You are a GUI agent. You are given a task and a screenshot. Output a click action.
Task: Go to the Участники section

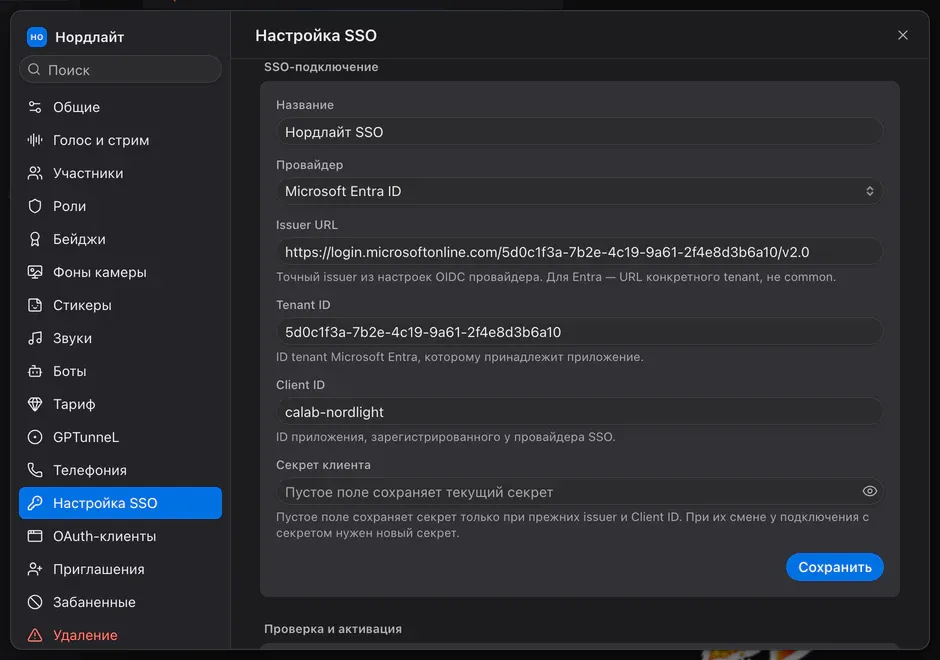[x=120, y=173]
